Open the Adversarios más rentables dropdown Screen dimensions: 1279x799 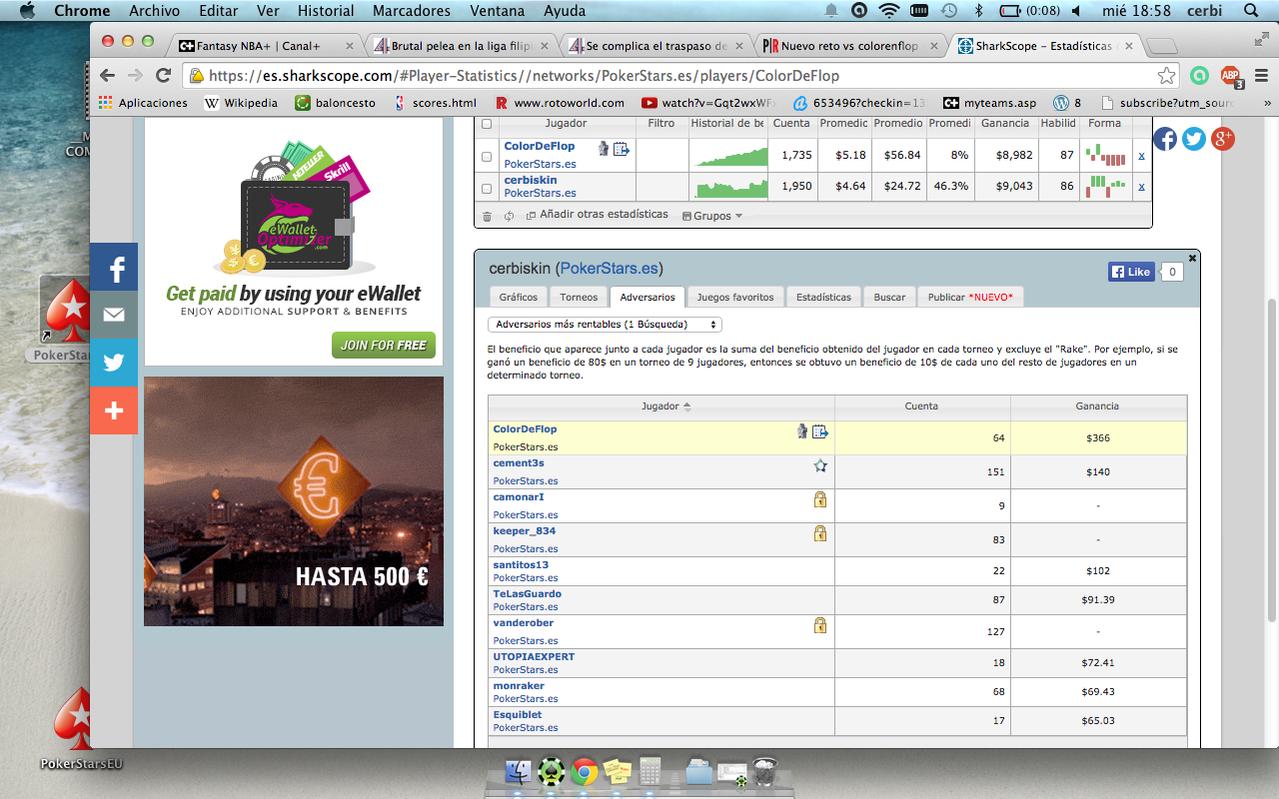pyautogui.click(x=605, y=324)
